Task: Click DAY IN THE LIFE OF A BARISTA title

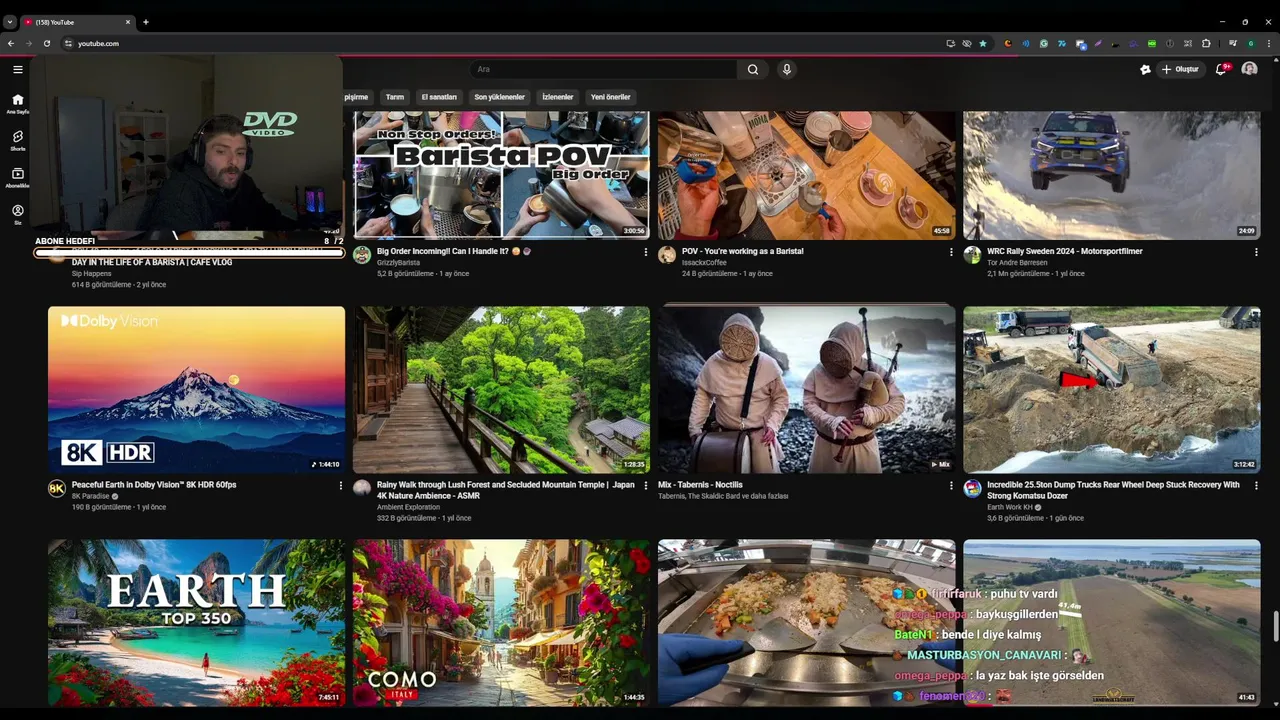Action: [x=152, y=262]
